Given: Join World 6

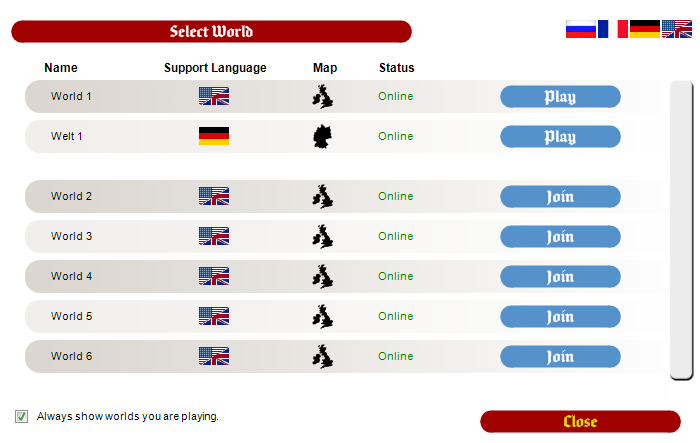Looking at the screenshot, I should (560, 357).
